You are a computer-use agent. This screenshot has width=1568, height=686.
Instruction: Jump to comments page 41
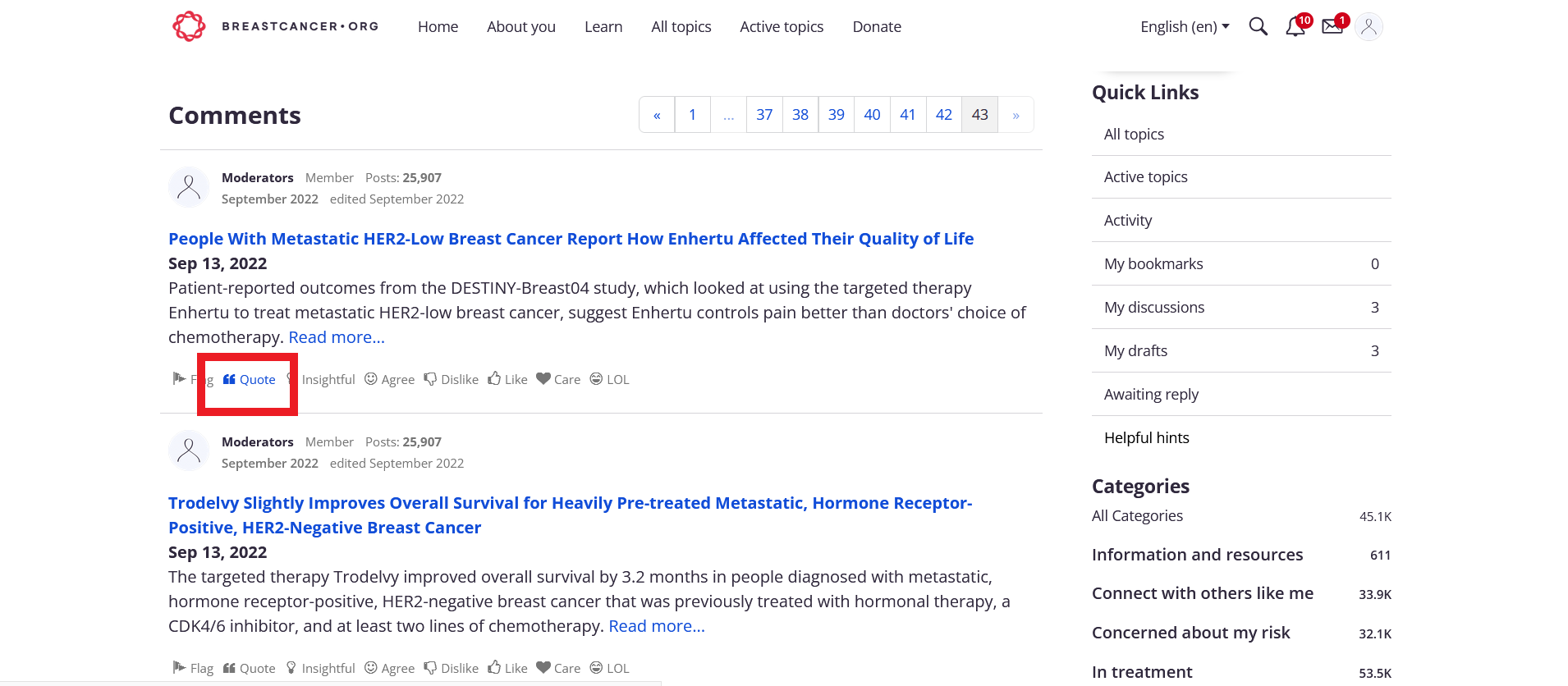pos(908,115)
